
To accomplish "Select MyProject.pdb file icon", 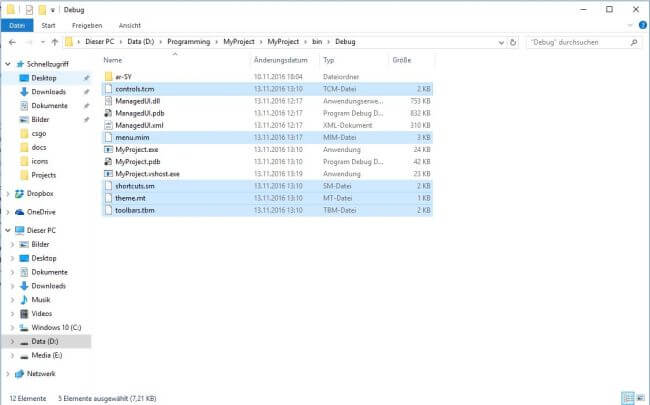I will tap(108, 162).
